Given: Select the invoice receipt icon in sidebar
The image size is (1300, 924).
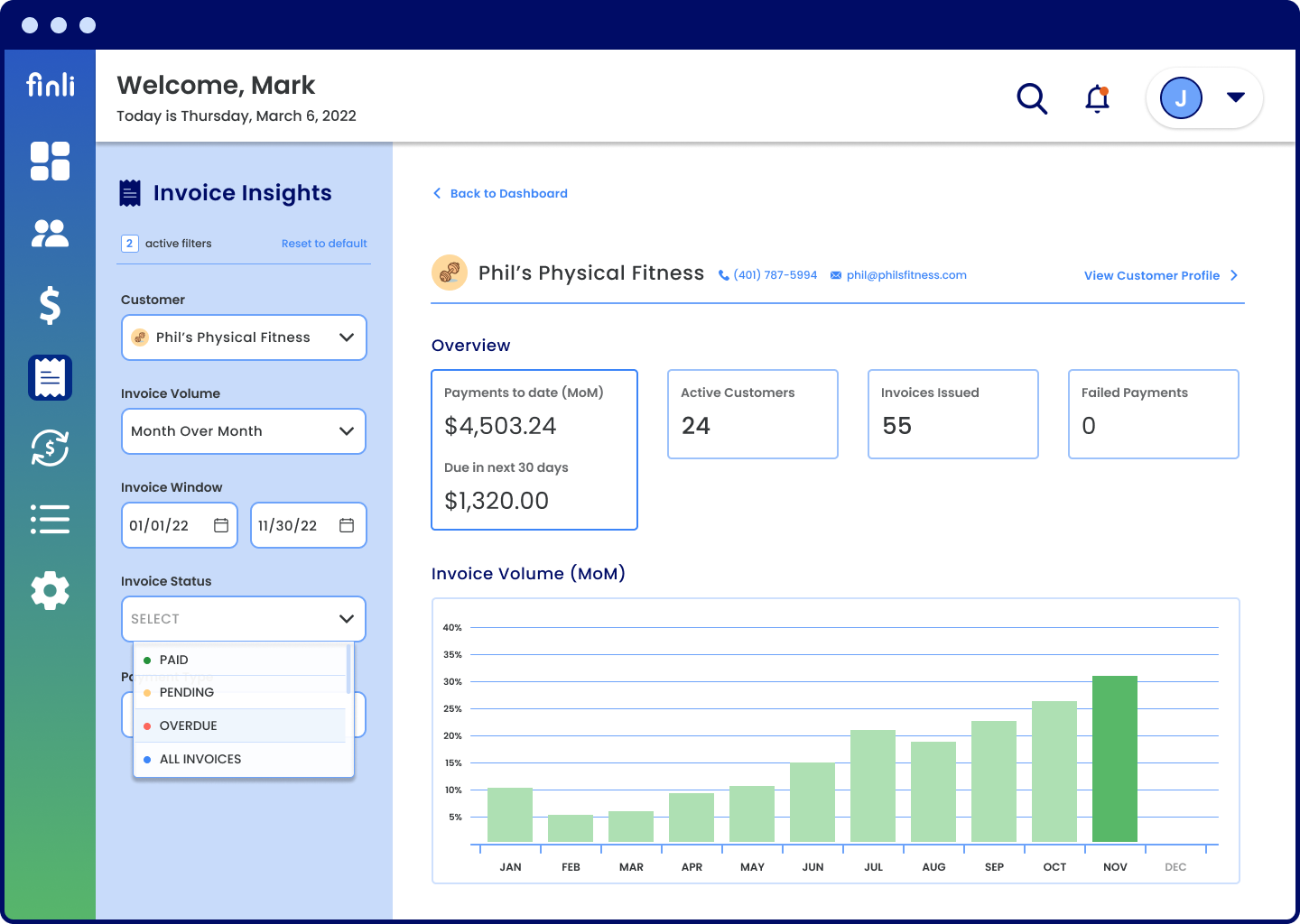Looking at the screenshot, I should (50, 377).
